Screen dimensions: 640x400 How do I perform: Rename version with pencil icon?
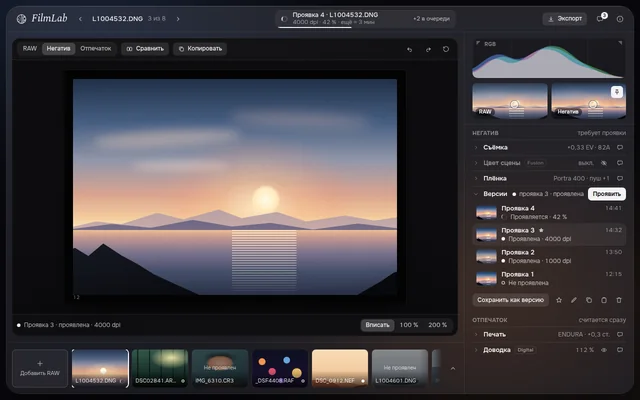pos(574,300)
